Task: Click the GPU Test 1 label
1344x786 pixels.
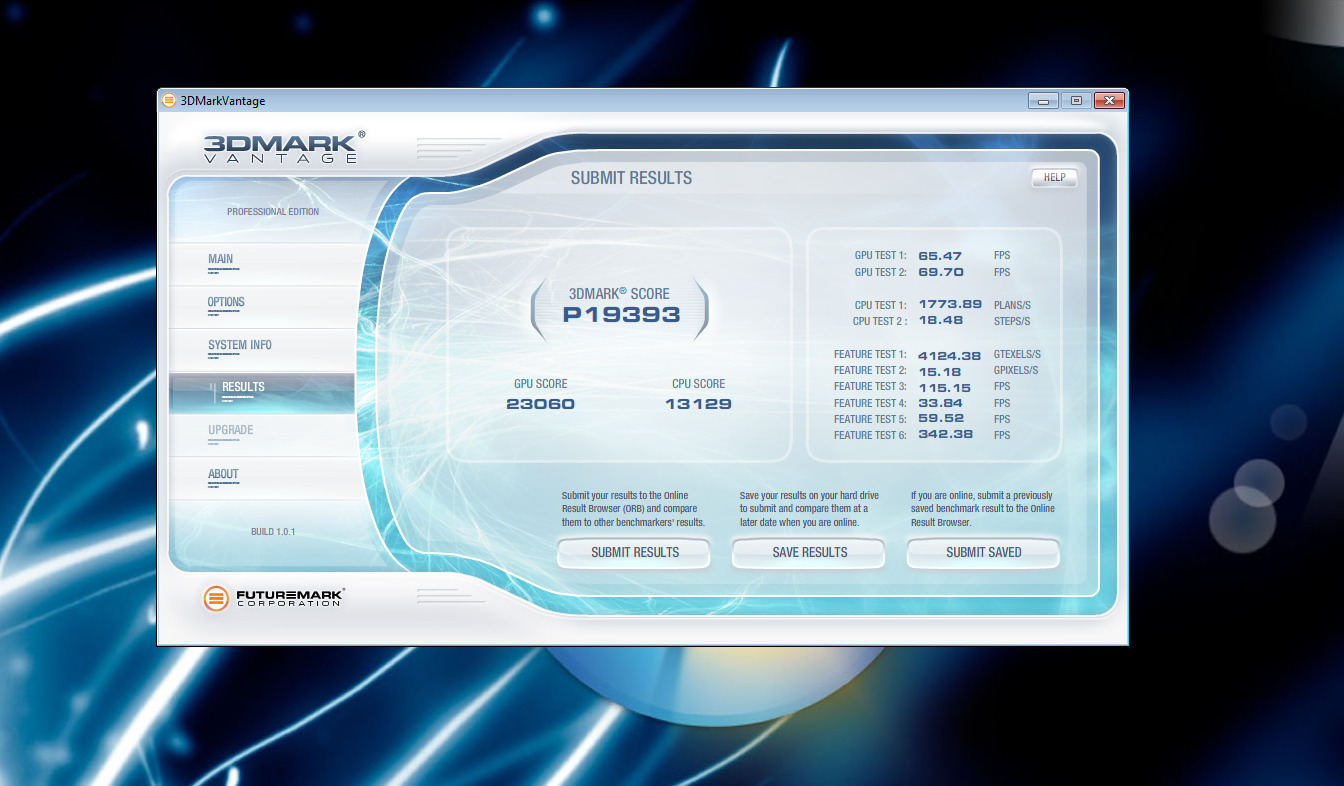Action: click(880, 256)
